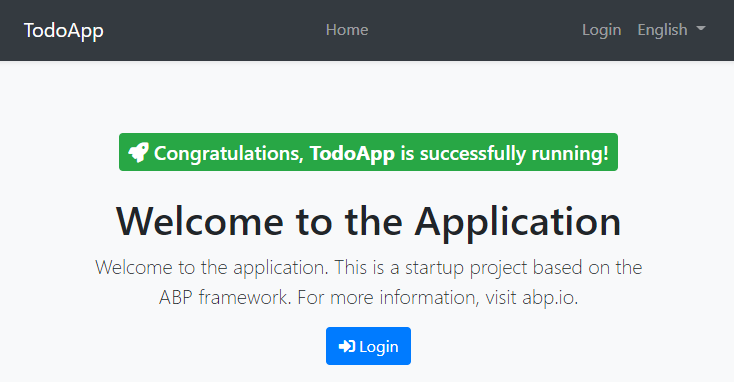Screen dimensions: 734x382
Task: Click the 'Welcome to the Application' heading
Action: 368,221
